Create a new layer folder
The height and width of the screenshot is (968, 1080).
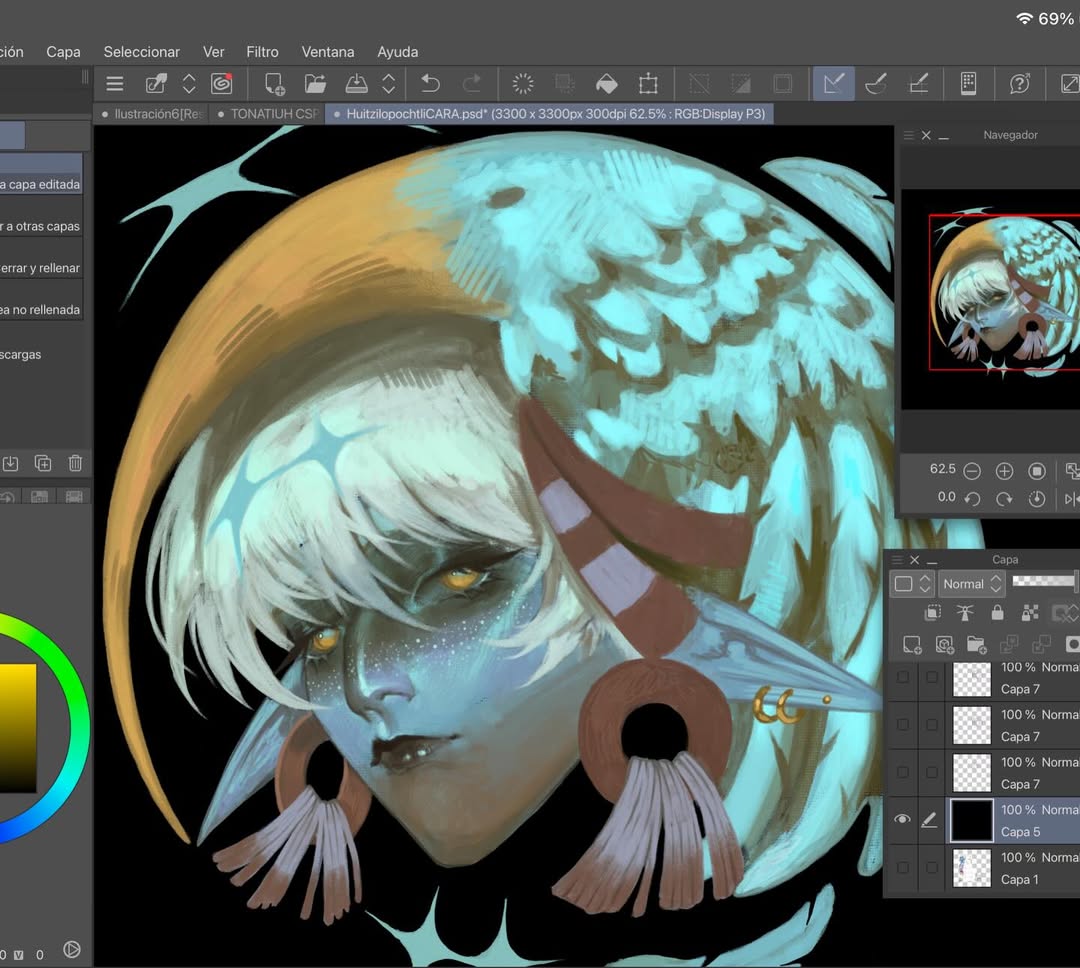pyautogui.click(x=977, y=645)
